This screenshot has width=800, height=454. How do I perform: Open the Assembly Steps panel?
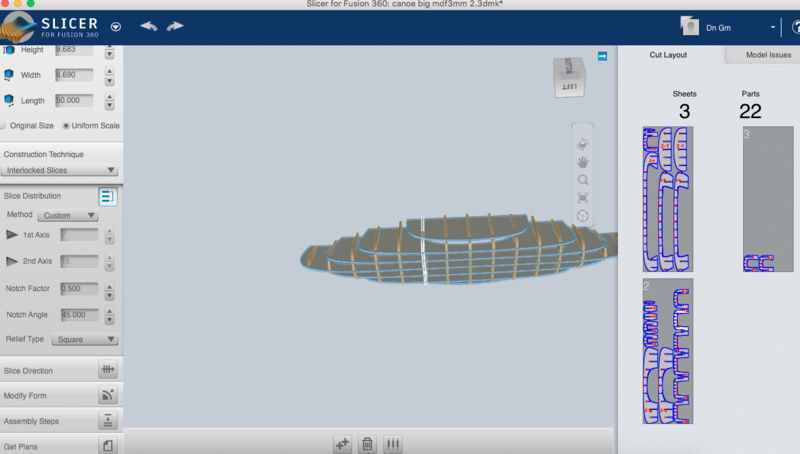61,421
